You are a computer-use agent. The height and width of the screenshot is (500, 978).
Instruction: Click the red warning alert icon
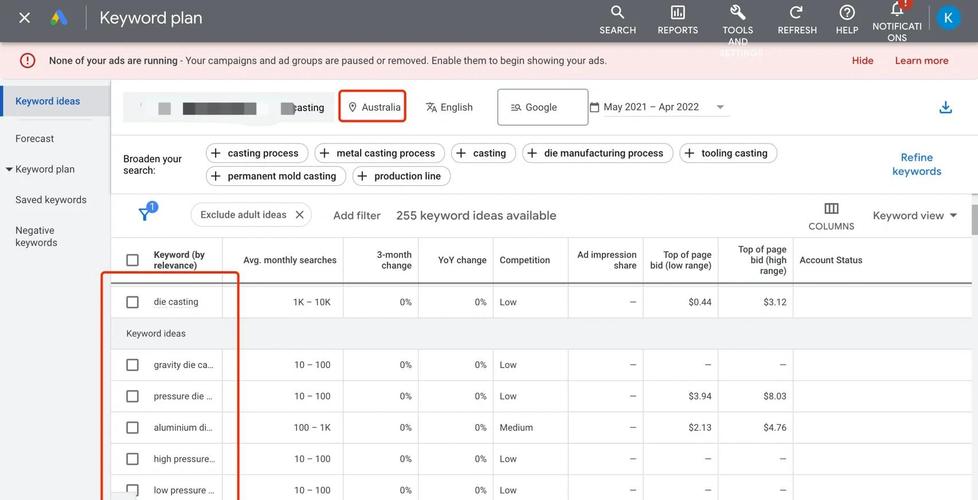point(27,60)
